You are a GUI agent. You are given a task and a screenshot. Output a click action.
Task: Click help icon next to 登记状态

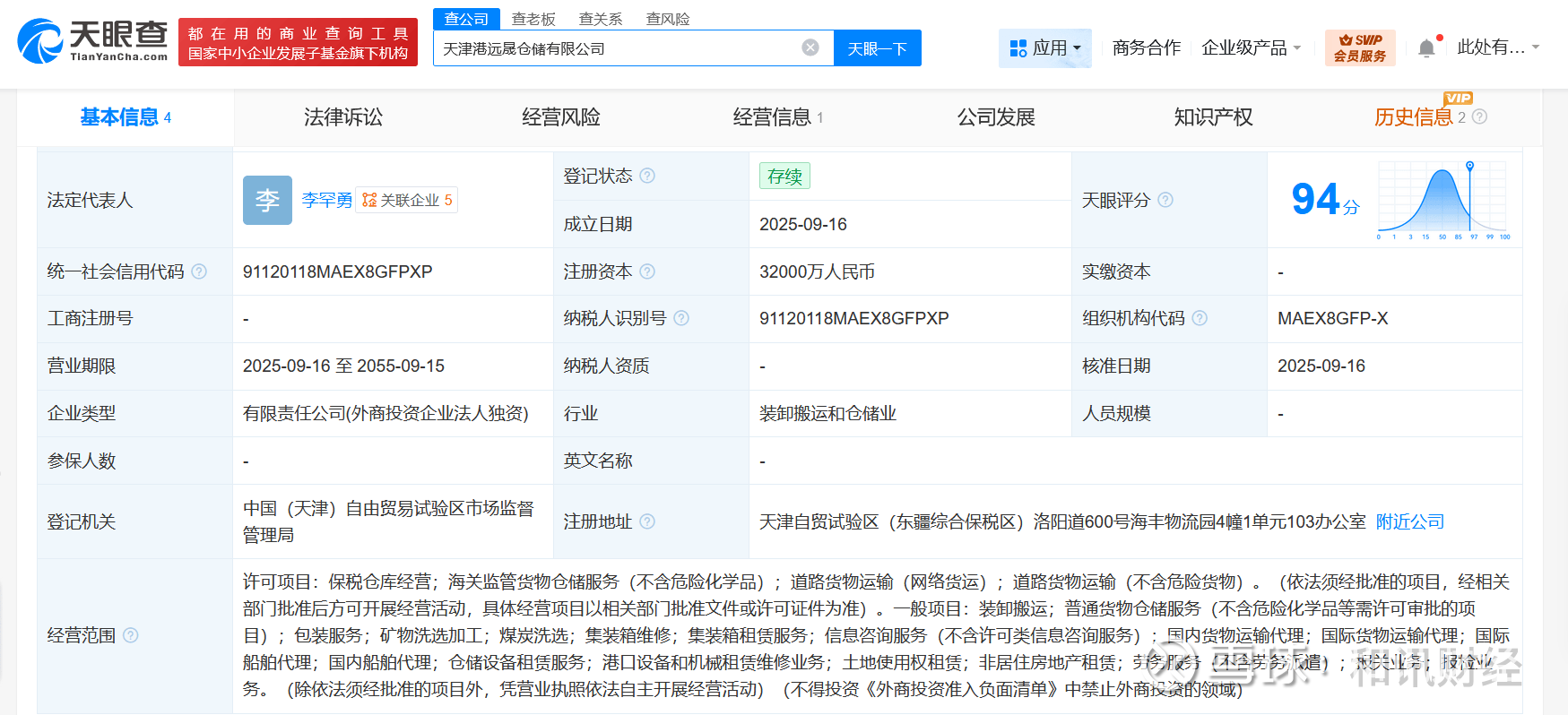pos(647,176)
